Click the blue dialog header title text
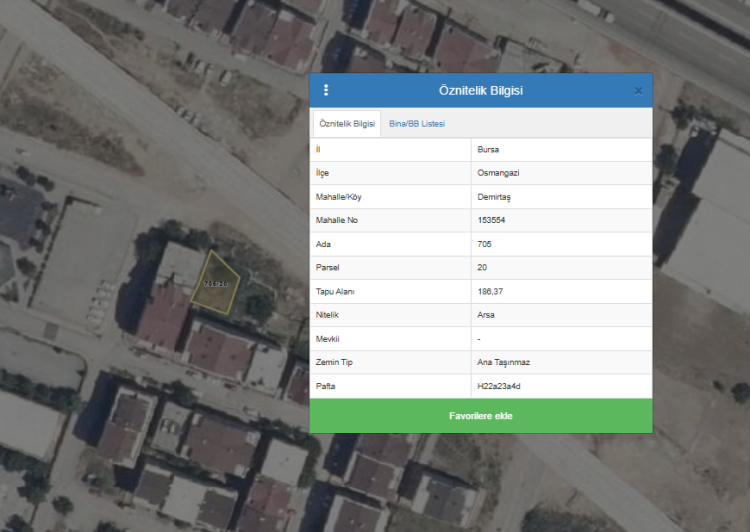Screen dimensions: 750x532 [480, 91]
